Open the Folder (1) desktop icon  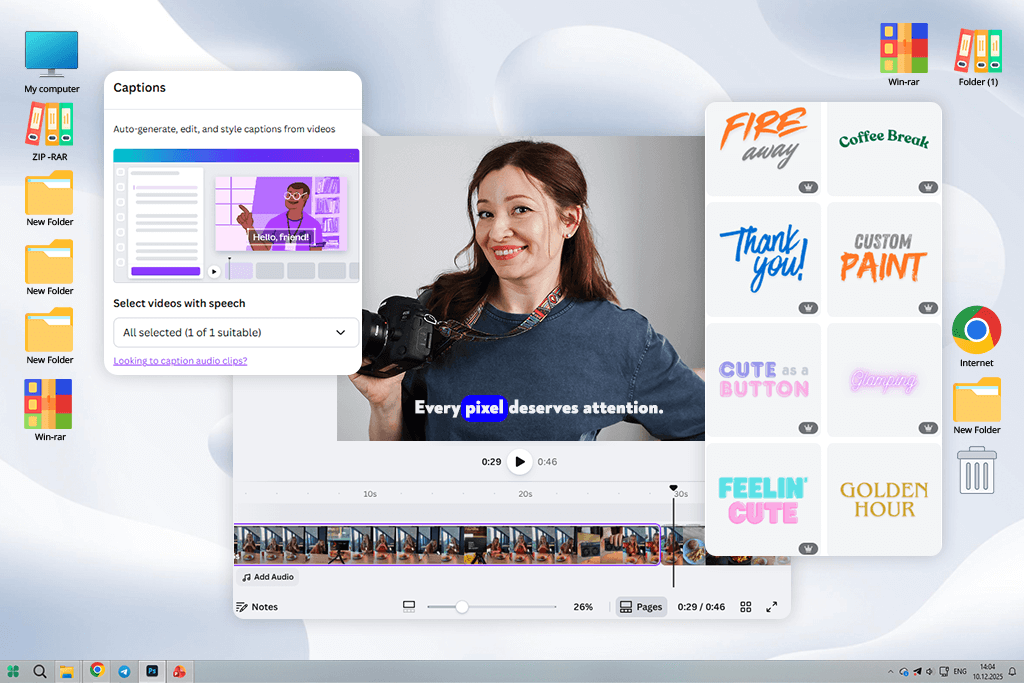point(978,57)
